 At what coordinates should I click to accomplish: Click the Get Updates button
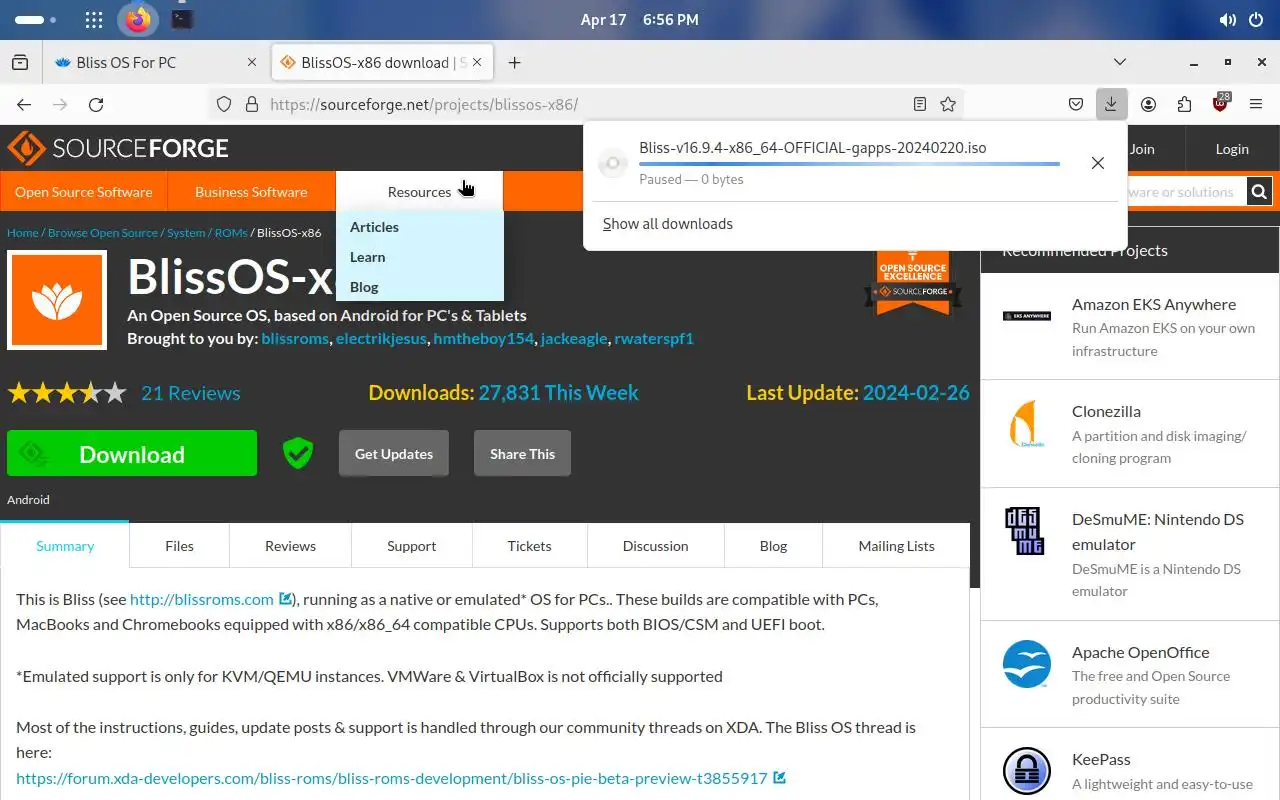394,454
